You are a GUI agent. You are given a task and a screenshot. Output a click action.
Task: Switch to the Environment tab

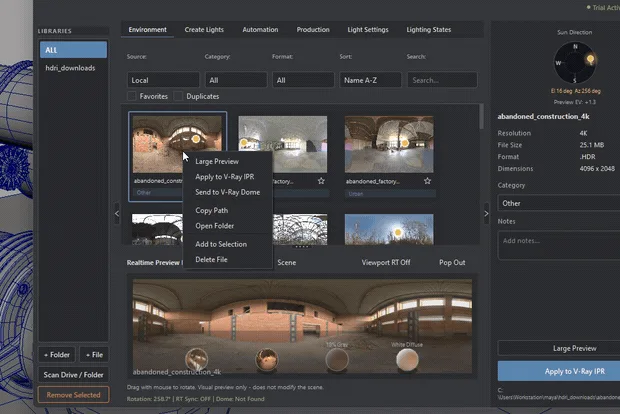[147, 30]
